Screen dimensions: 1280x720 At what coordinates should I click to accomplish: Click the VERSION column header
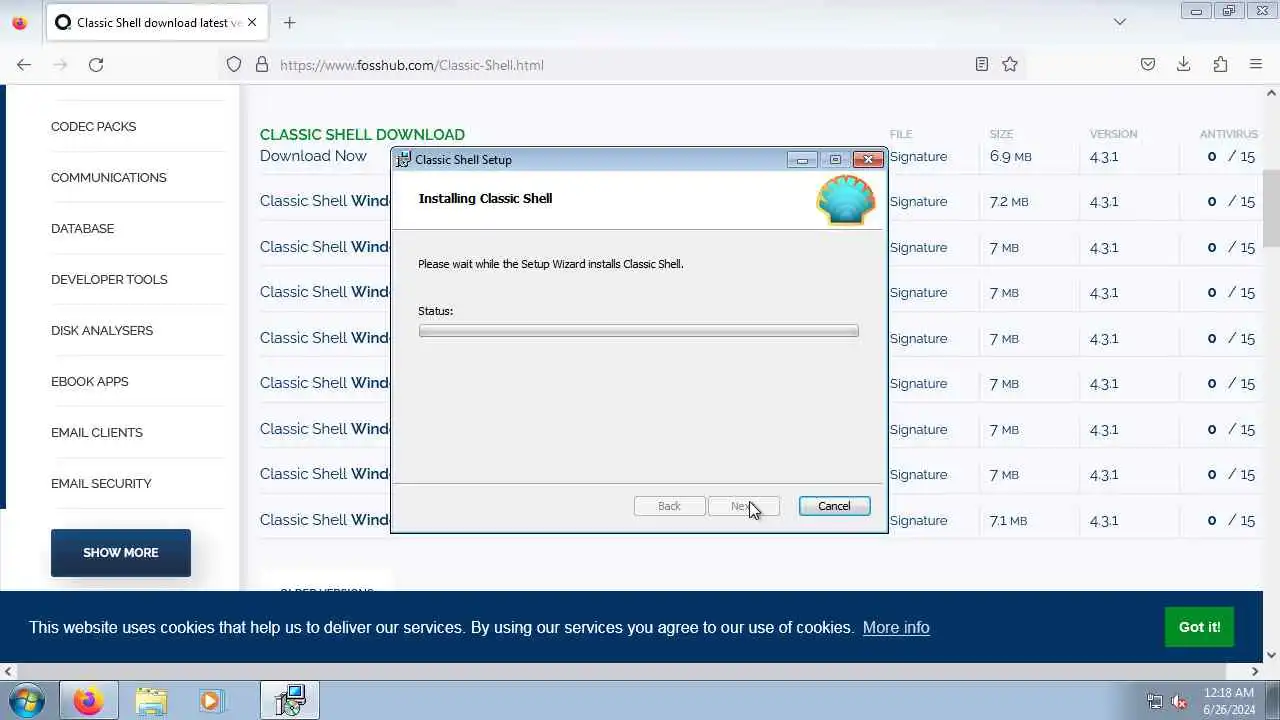[x=1113, y=134]
